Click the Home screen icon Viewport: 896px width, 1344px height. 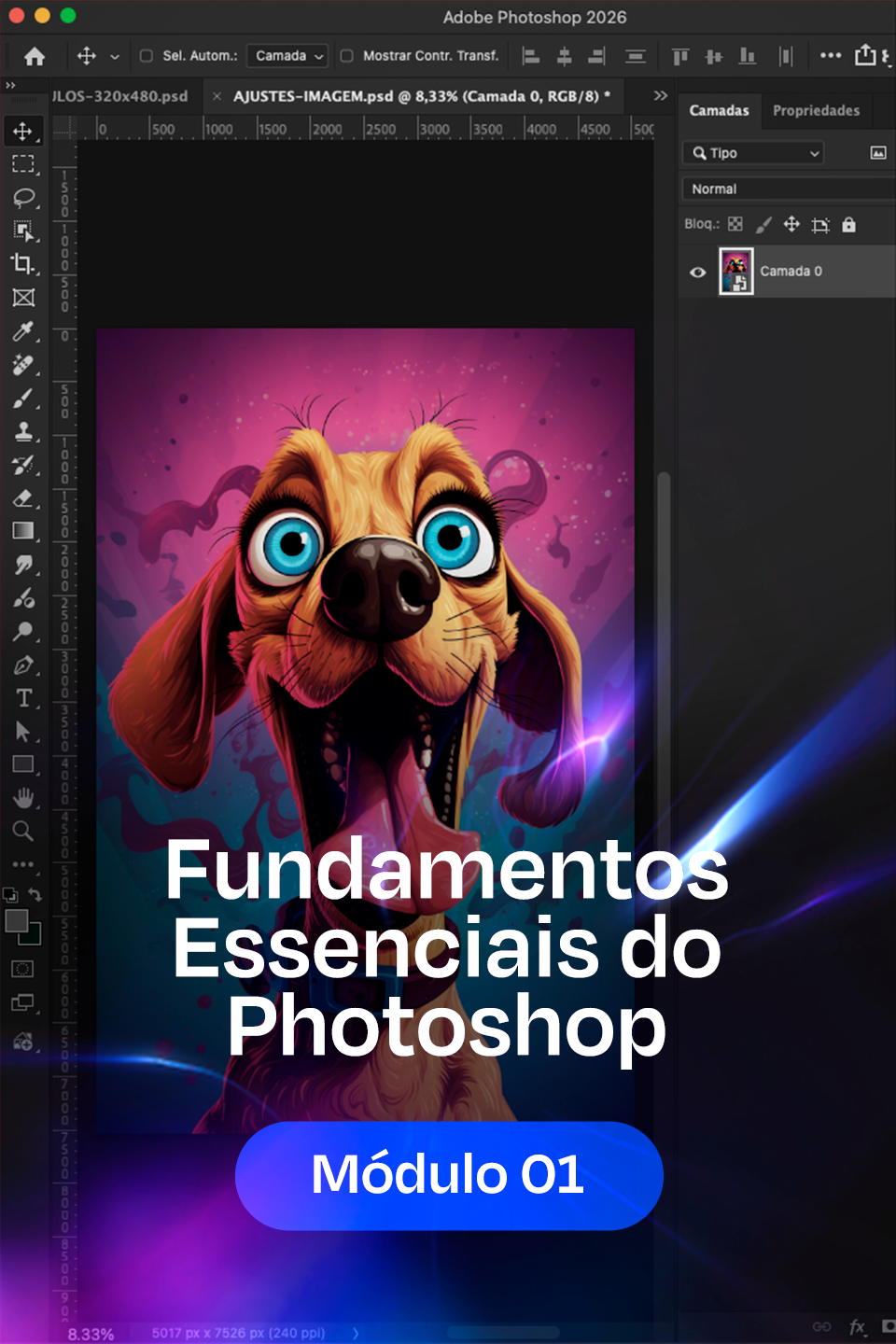(35, 57)
